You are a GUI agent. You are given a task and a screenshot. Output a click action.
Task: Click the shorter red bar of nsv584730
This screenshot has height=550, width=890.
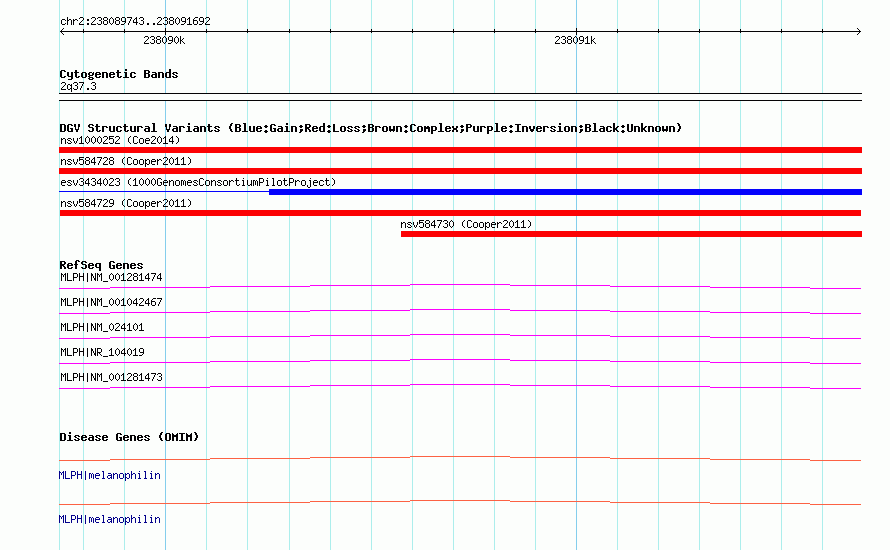(x=631, y=234)
